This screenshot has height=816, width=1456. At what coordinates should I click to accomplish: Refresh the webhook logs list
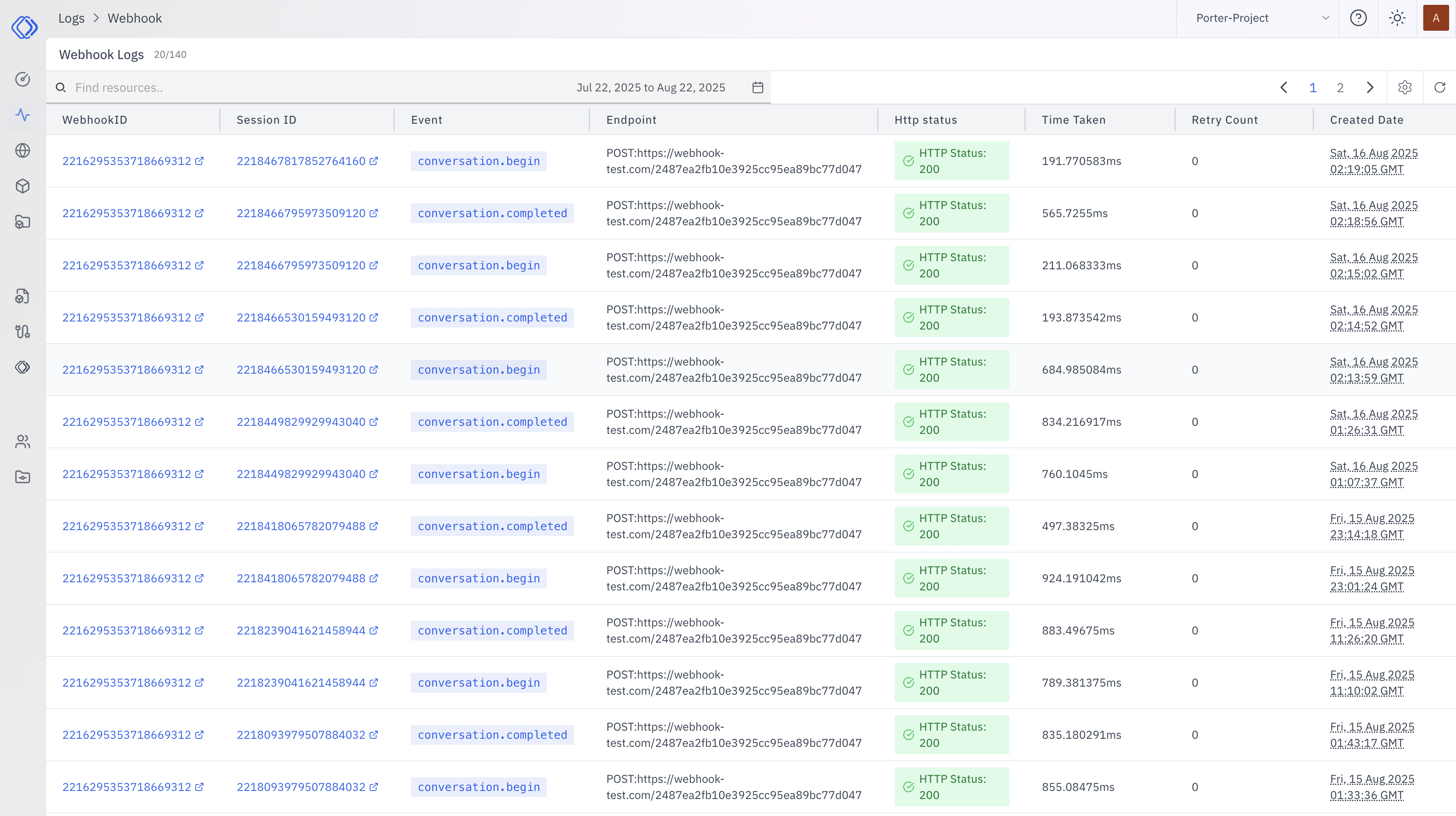click(x=1439, y=88)
